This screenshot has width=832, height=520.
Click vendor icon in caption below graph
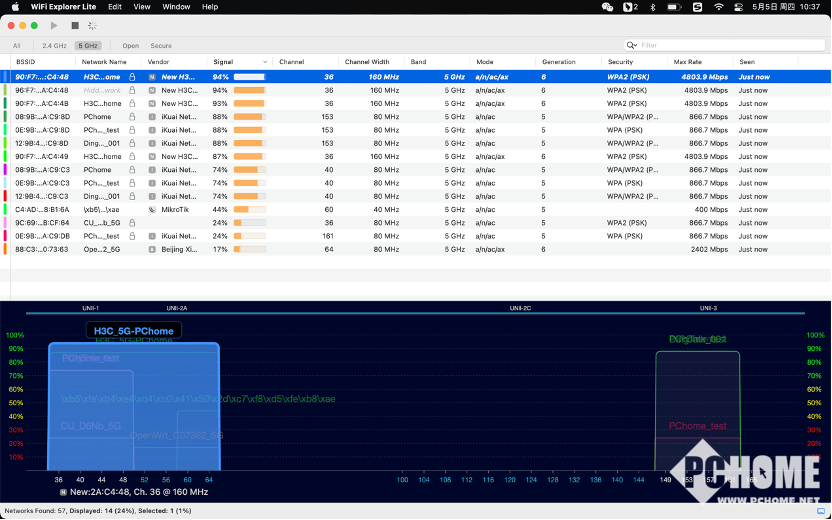point(64,492)
